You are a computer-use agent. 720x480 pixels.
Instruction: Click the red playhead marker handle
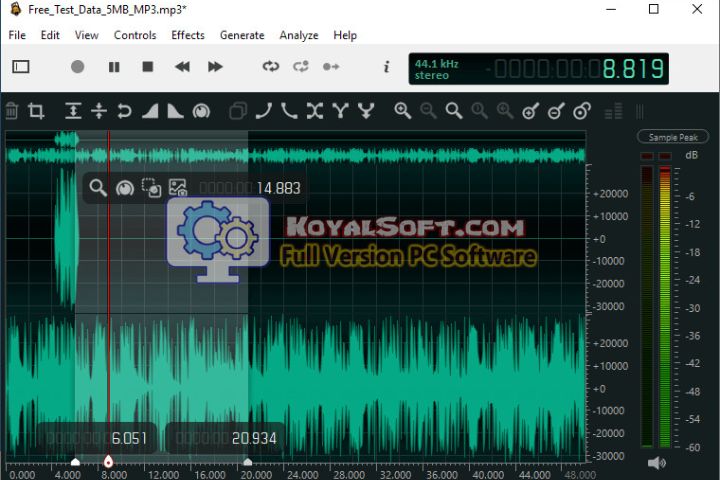pos(108,461)
